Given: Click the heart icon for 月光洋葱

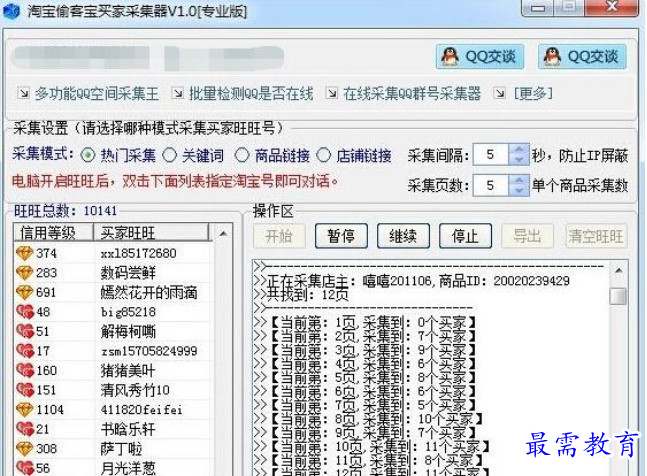Looking at the screenshot, I should (x=25, y=468).
